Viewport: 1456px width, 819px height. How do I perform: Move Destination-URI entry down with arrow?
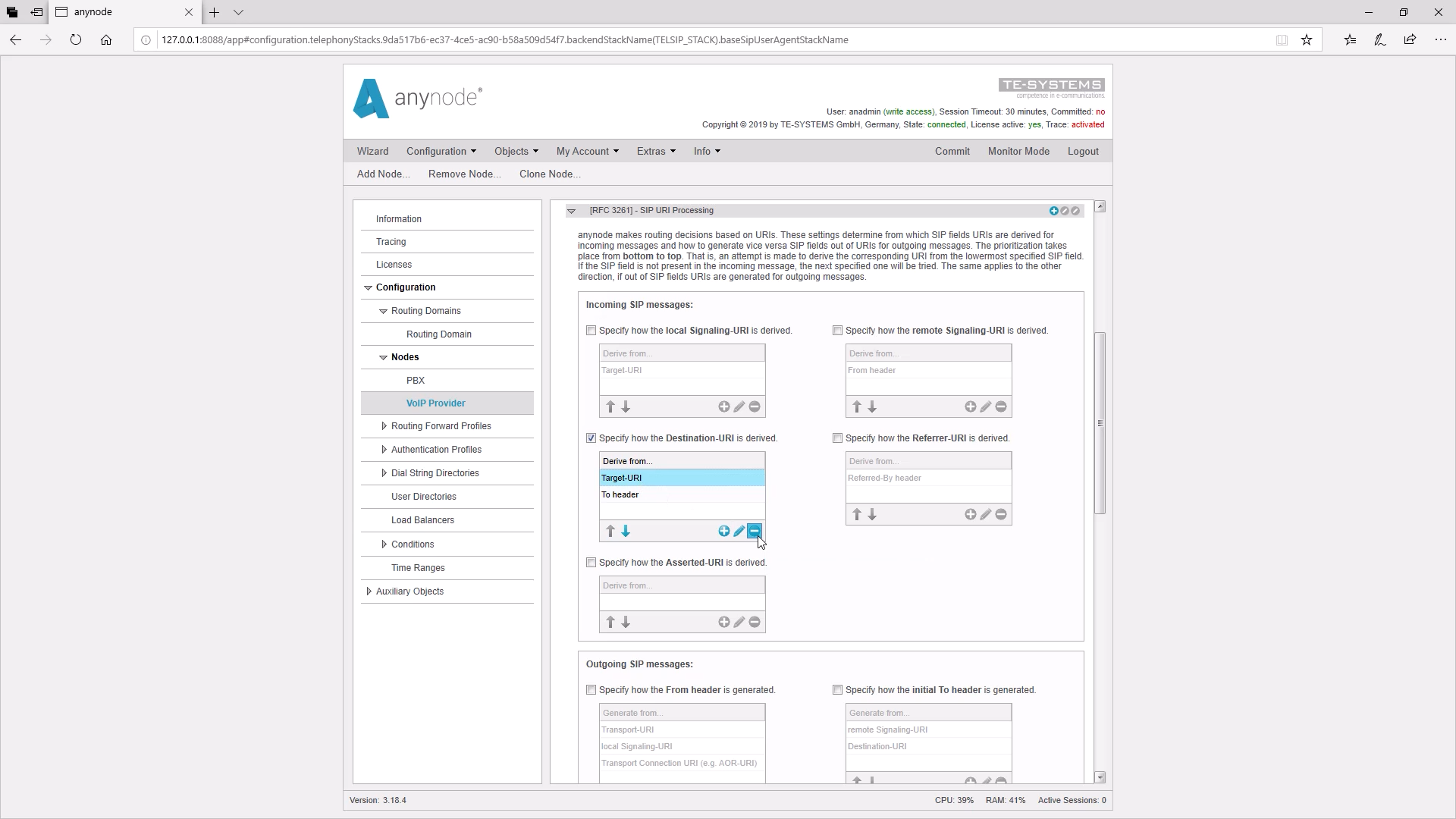626,532
